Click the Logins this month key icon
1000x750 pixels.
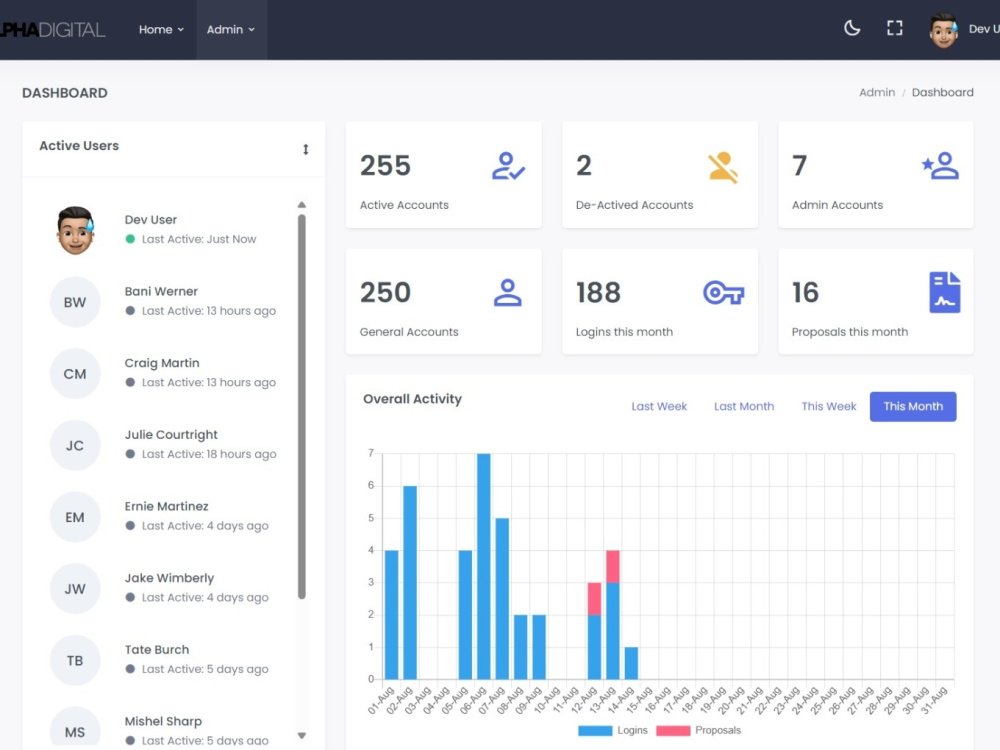[x=723, y=293]
